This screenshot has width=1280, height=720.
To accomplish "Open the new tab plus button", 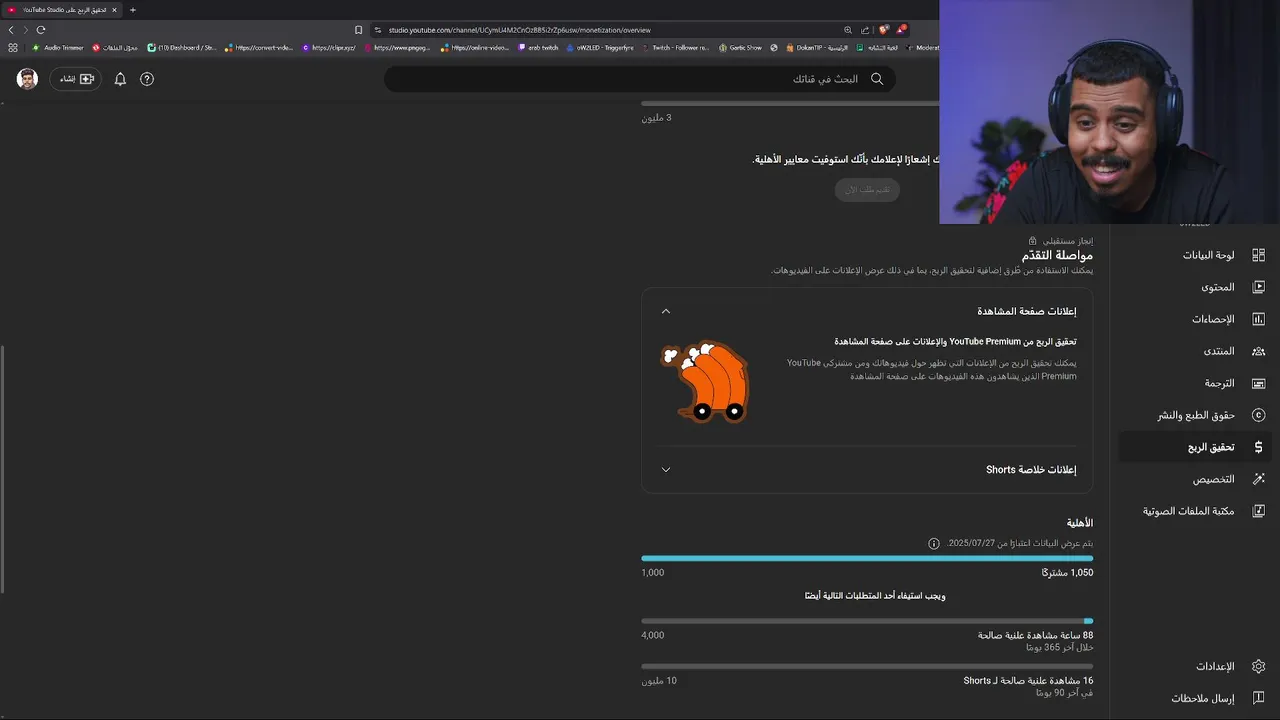I will pyautogui.click(x=133, y=10).
